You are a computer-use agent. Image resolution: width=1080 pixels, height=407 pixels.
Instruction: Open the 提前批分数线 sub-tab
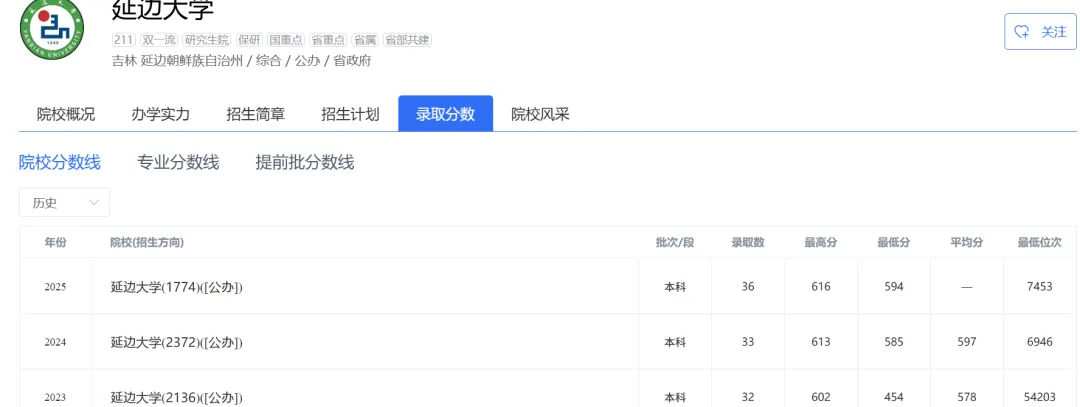pos(305,162)
